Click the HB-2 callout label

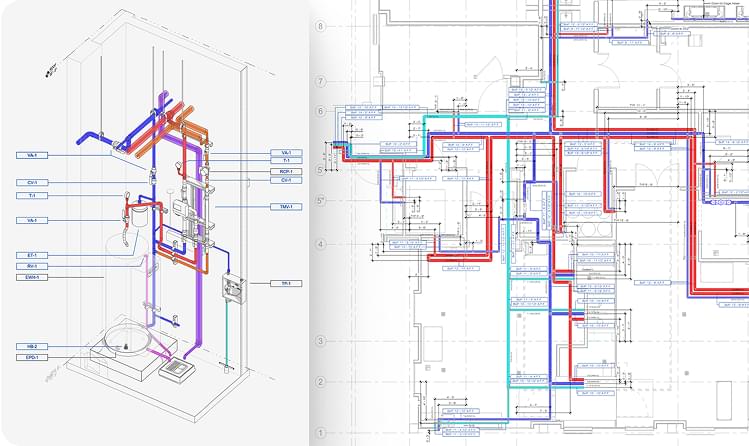click(32, 347)
